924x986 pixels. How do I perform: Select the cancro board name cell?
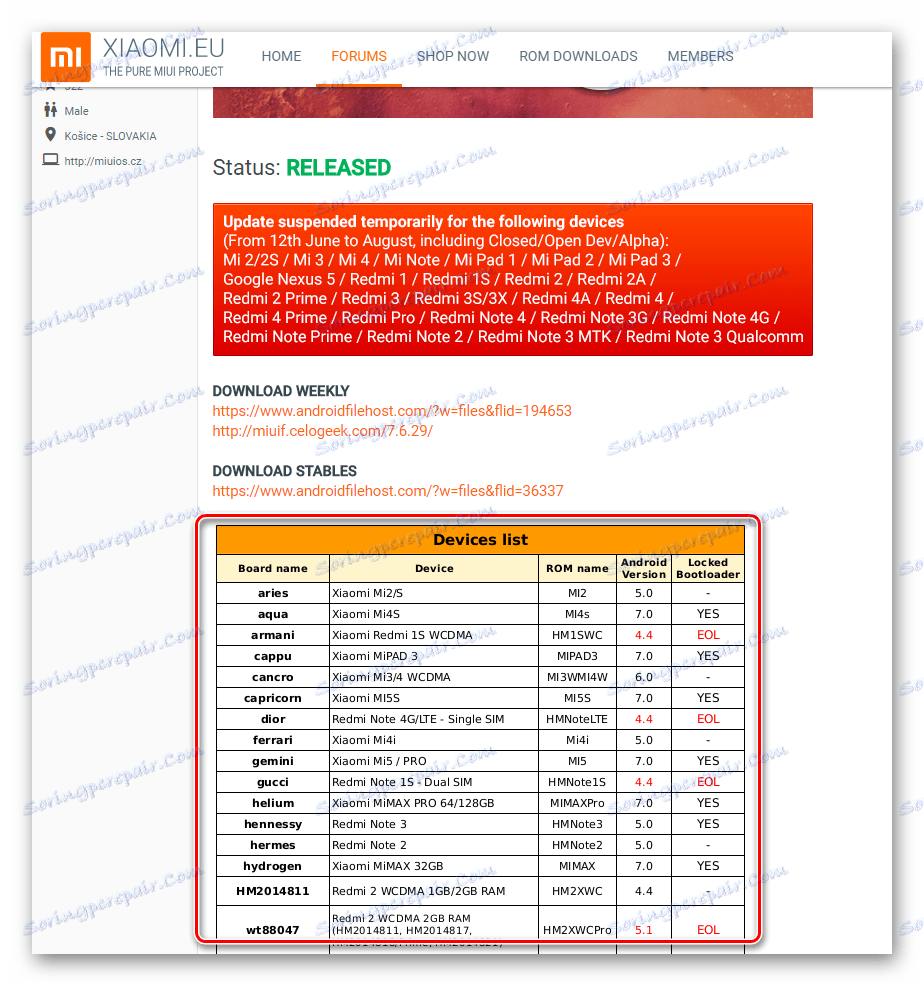[272, 677]
